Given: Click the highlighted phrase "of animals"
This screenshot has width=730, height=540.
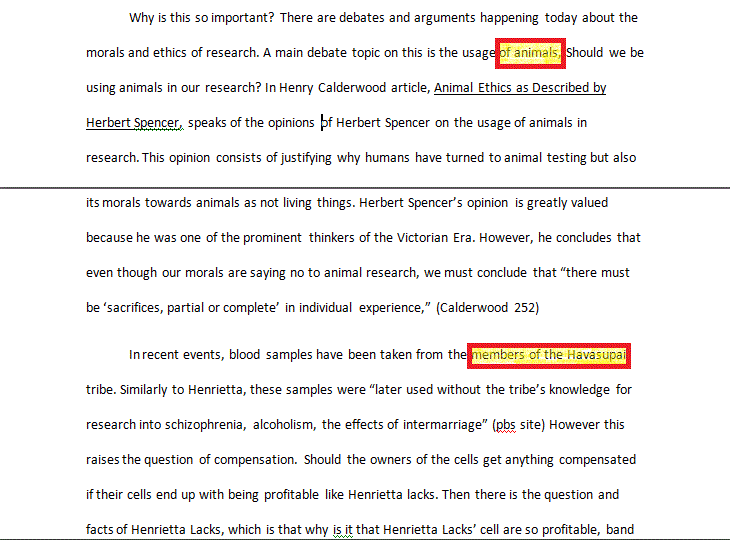Looking at the screenshot, I should coord(531,53).
